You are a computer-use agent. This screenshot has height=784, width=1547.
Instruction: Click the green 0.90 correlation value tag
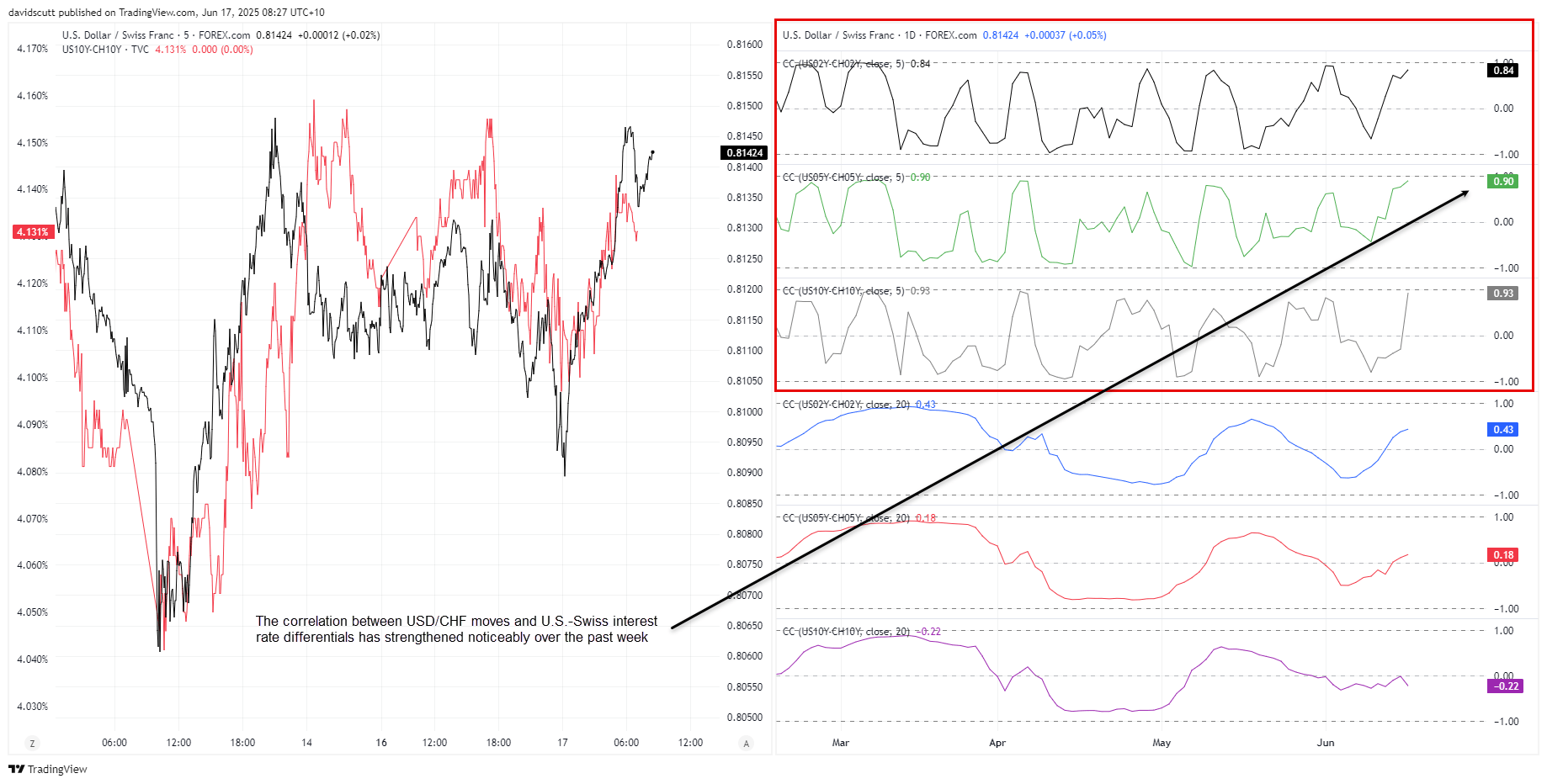[x=1503, y=182]
